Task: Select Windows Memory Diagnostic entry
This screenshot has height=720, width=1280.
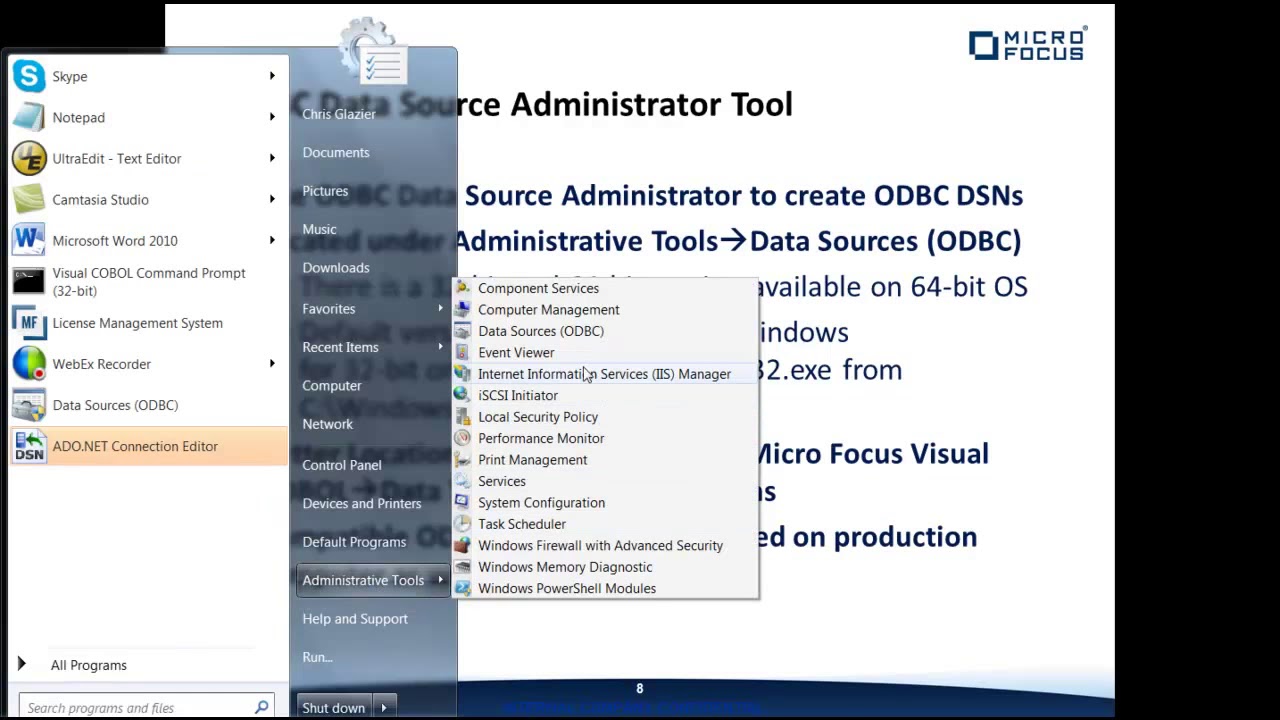Action: [565, 567]
